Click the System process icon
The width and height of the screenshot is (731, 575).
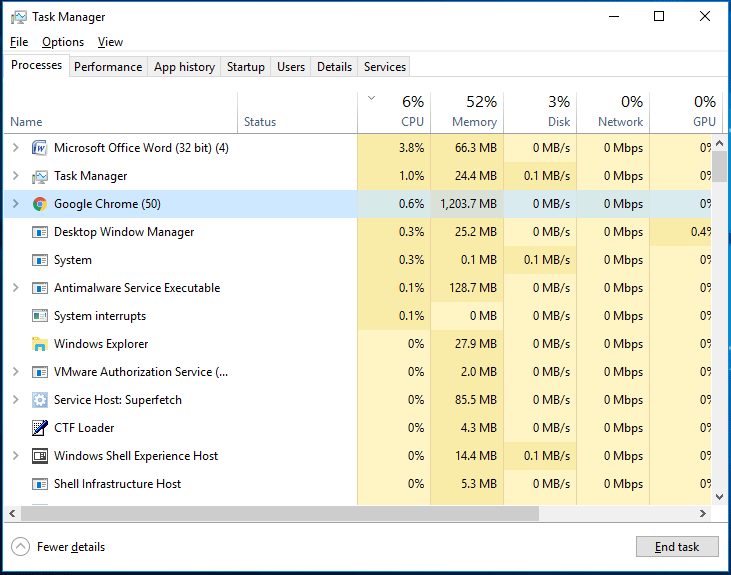(x=40, y=260)
